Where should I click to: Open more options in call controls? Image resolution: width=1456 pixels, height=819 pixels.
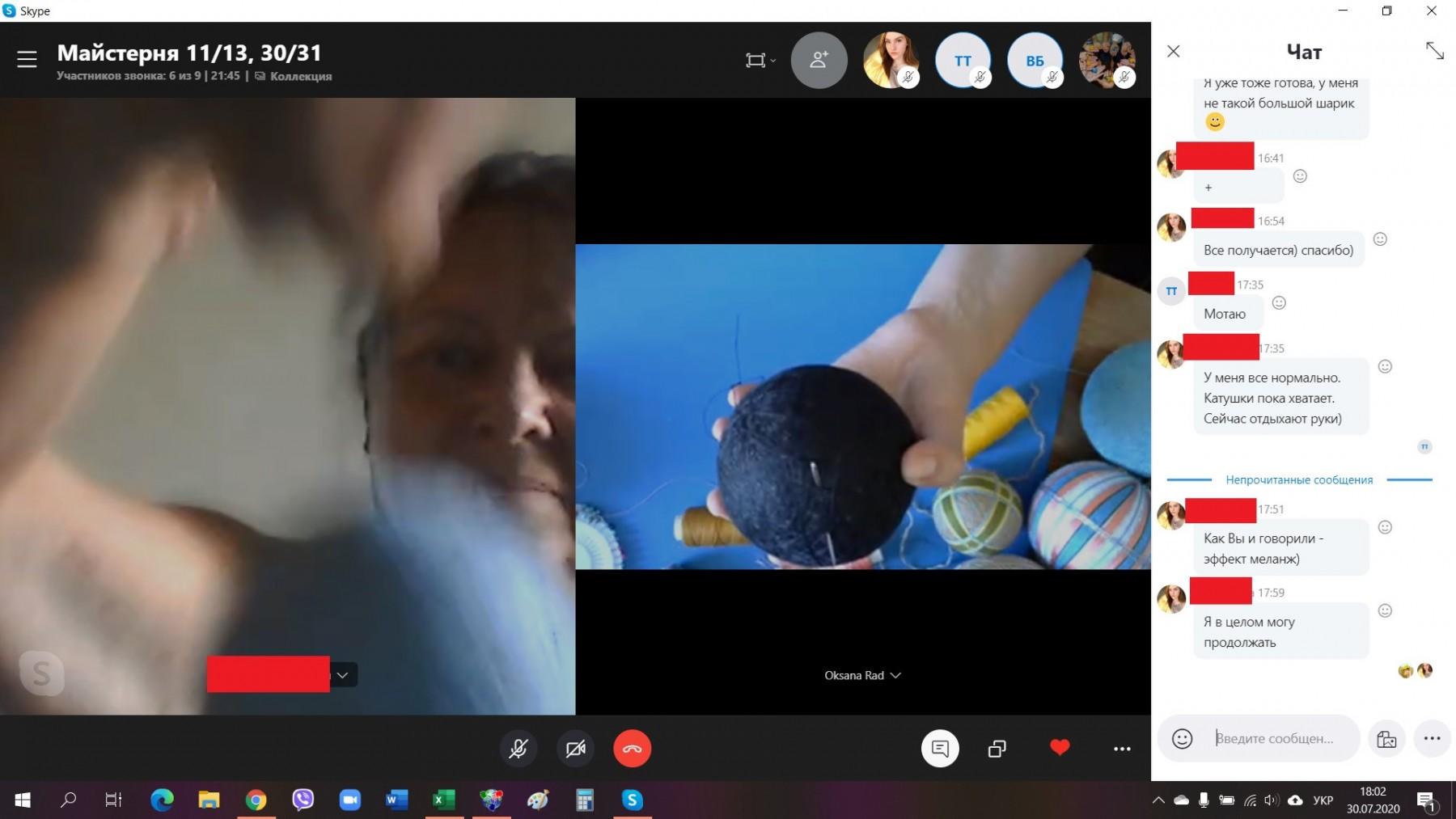(1122, 749)
